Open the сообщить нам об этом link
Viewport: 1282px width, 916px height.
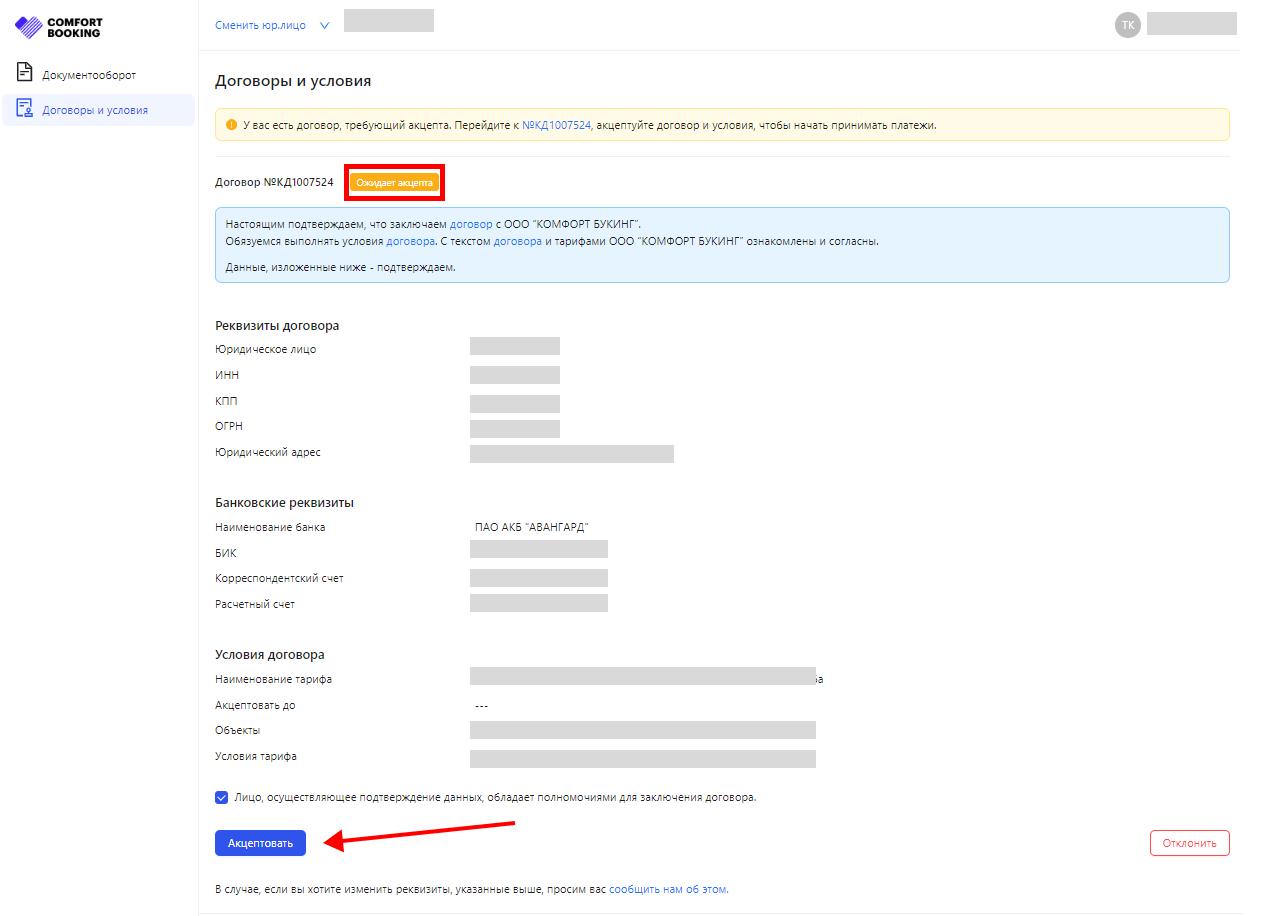669,889
